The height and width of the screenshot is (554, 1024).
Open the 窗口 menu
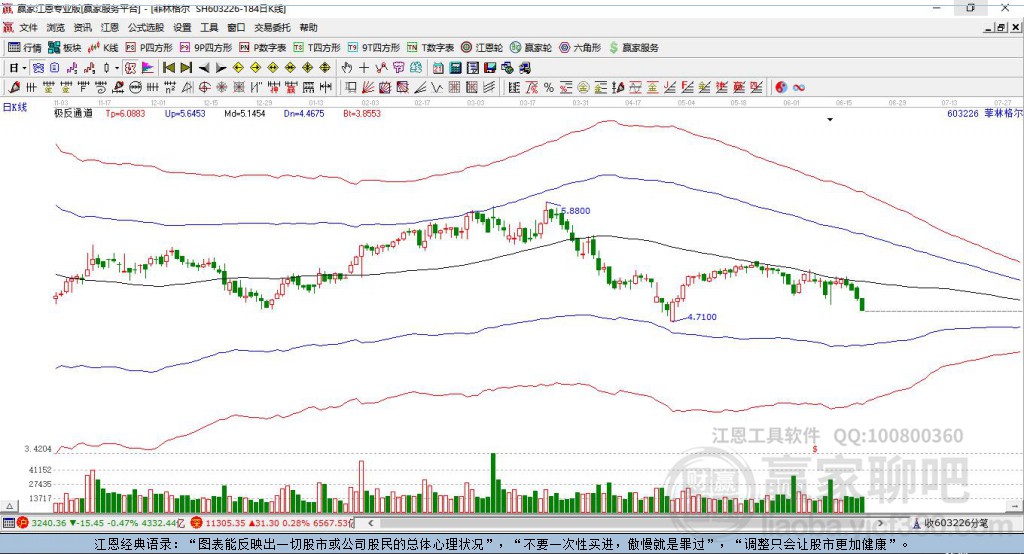click(x=236, y=27)
